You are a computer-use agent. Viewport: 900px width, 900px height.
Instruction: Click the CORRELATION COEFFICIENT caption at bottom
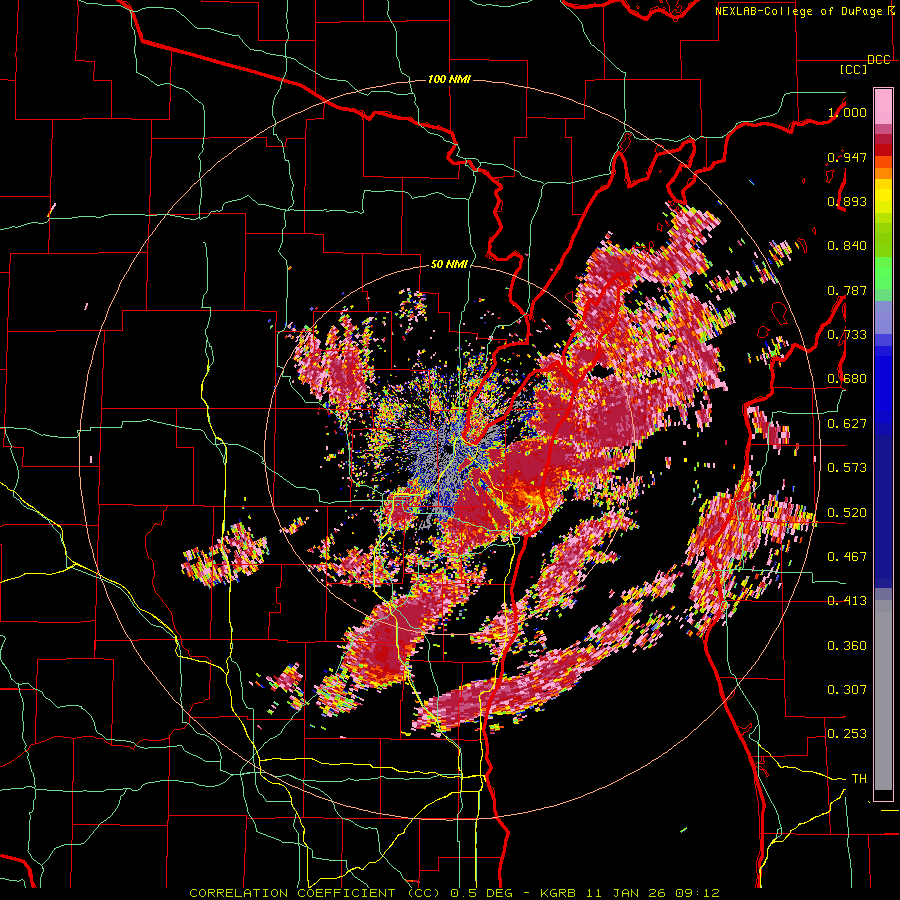click(292, 893)
